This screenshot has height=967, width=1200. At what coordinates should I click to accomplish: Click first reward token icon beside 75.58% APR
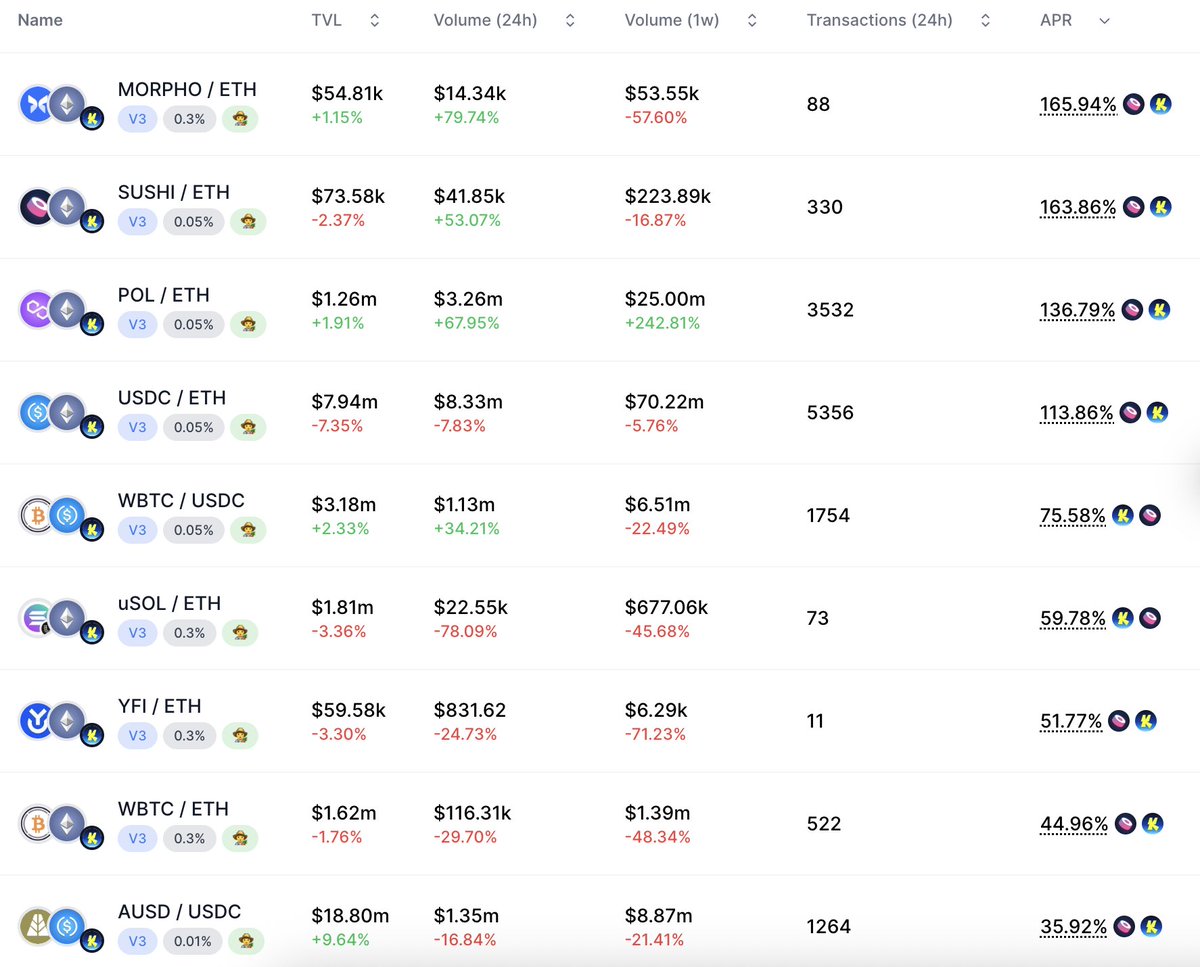1123,515
